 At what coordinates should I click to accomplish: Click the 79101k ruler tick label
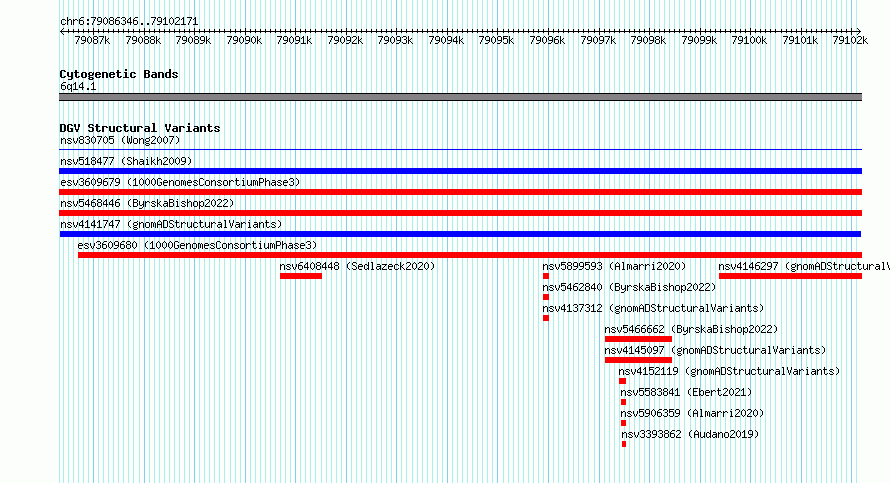tap(800, 40)
